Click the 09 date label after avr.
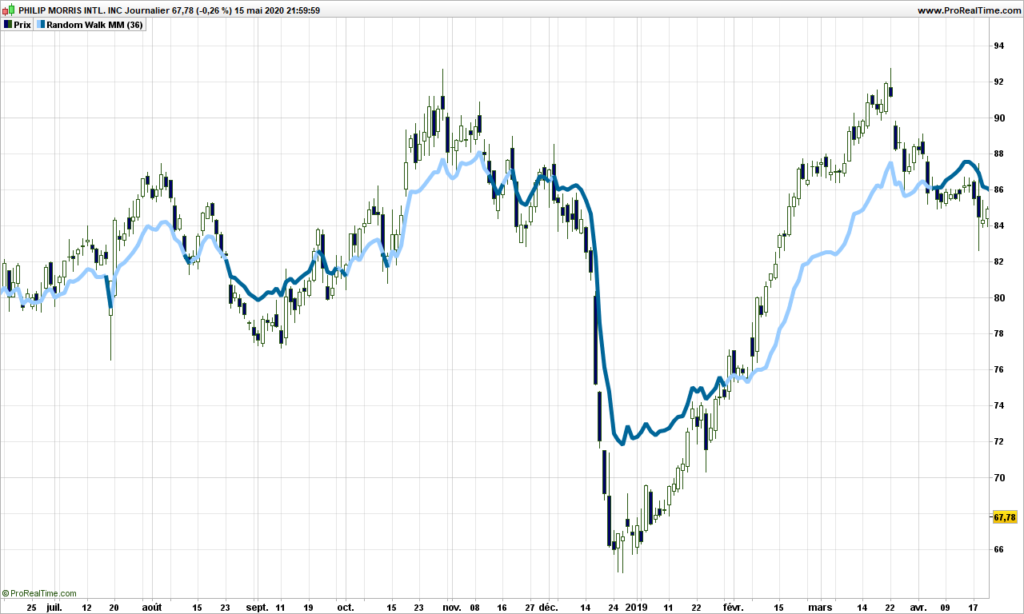Viewport: 1024px width, 614px height. coord(945,607)
